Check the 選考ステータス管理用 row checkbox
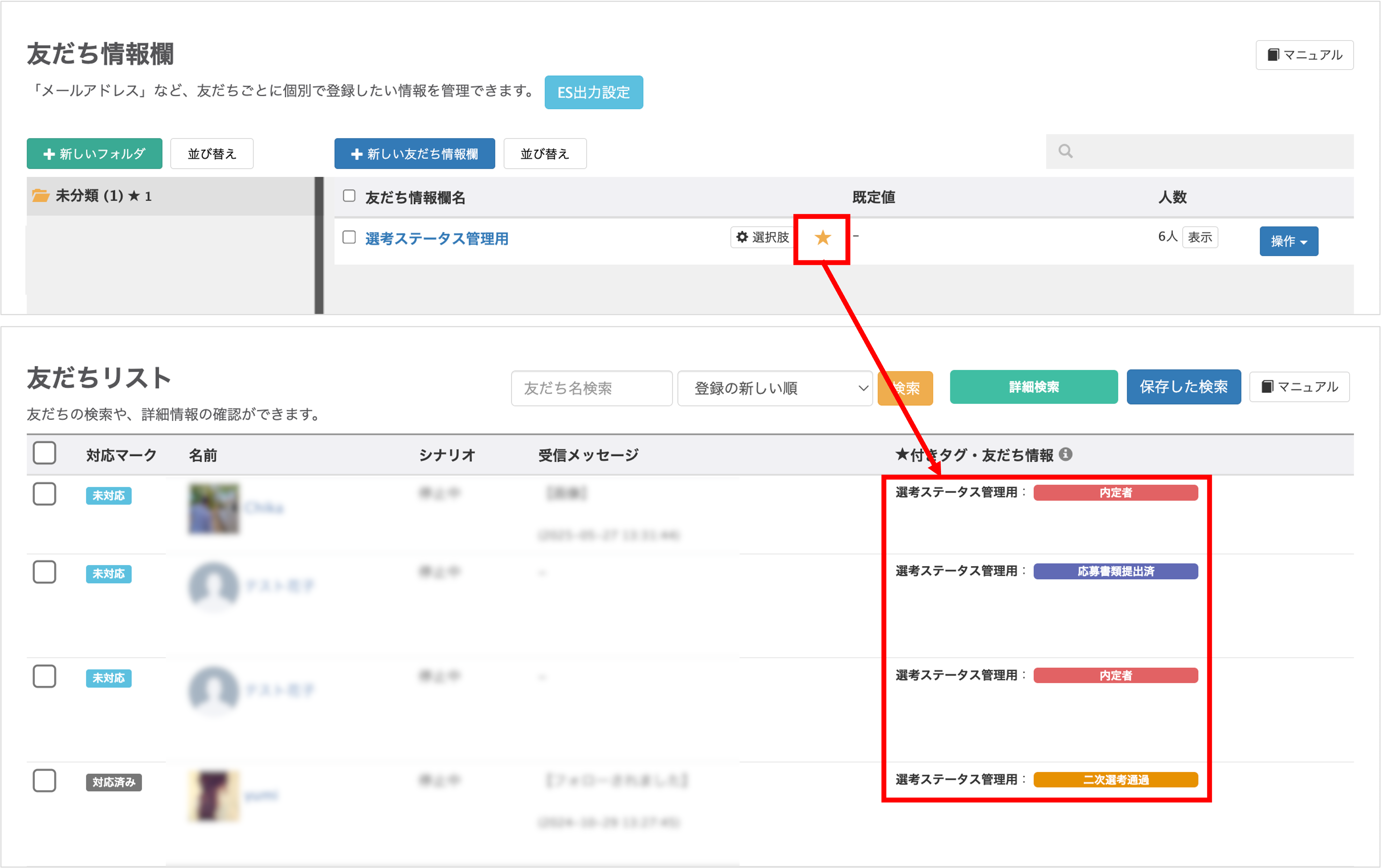Screen dimensions: 1382x868 click(x=349, y=238)
